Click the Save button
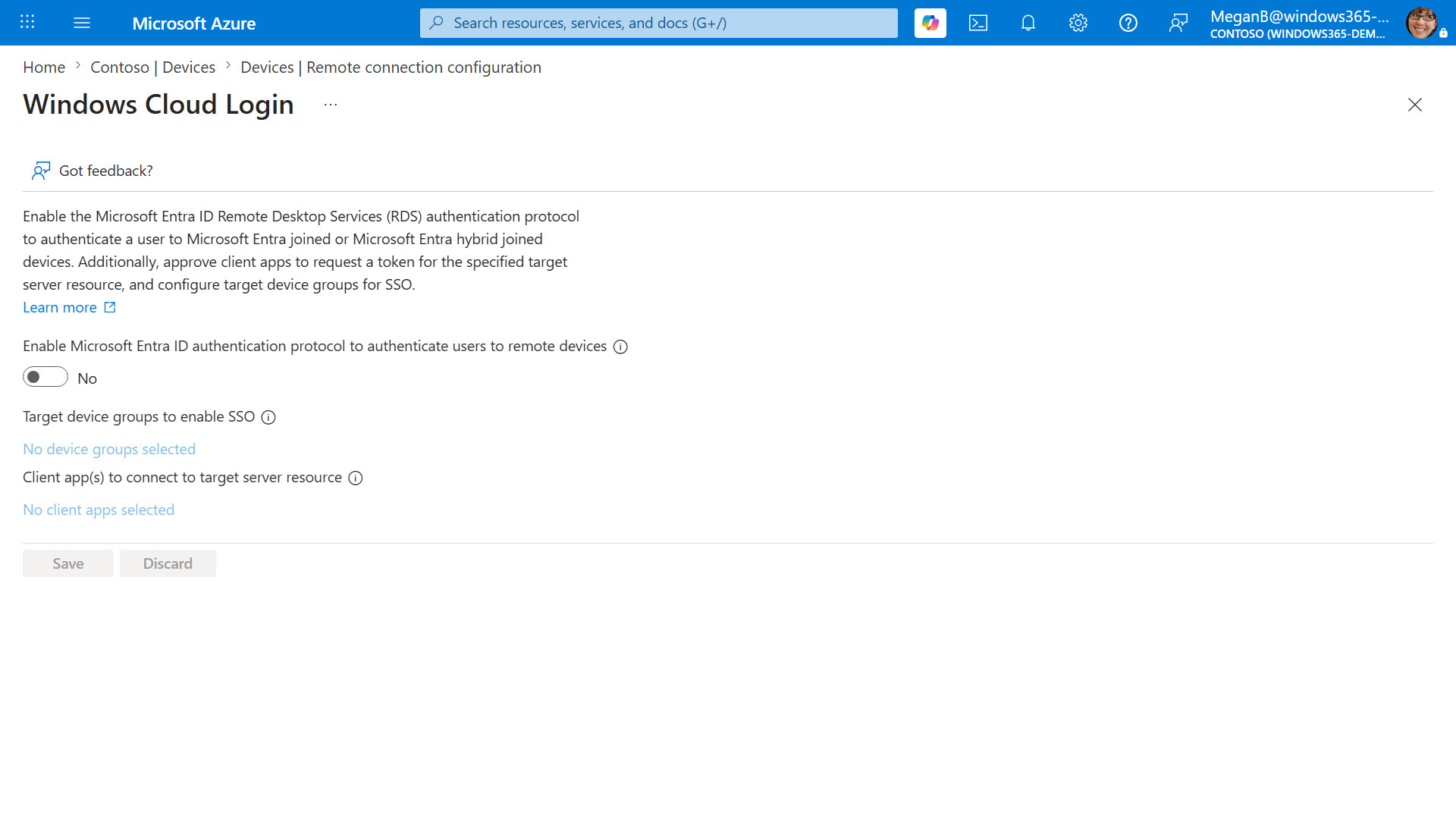Image resolution: width=1456 pixels, height=819 pixels. point(68,563)
